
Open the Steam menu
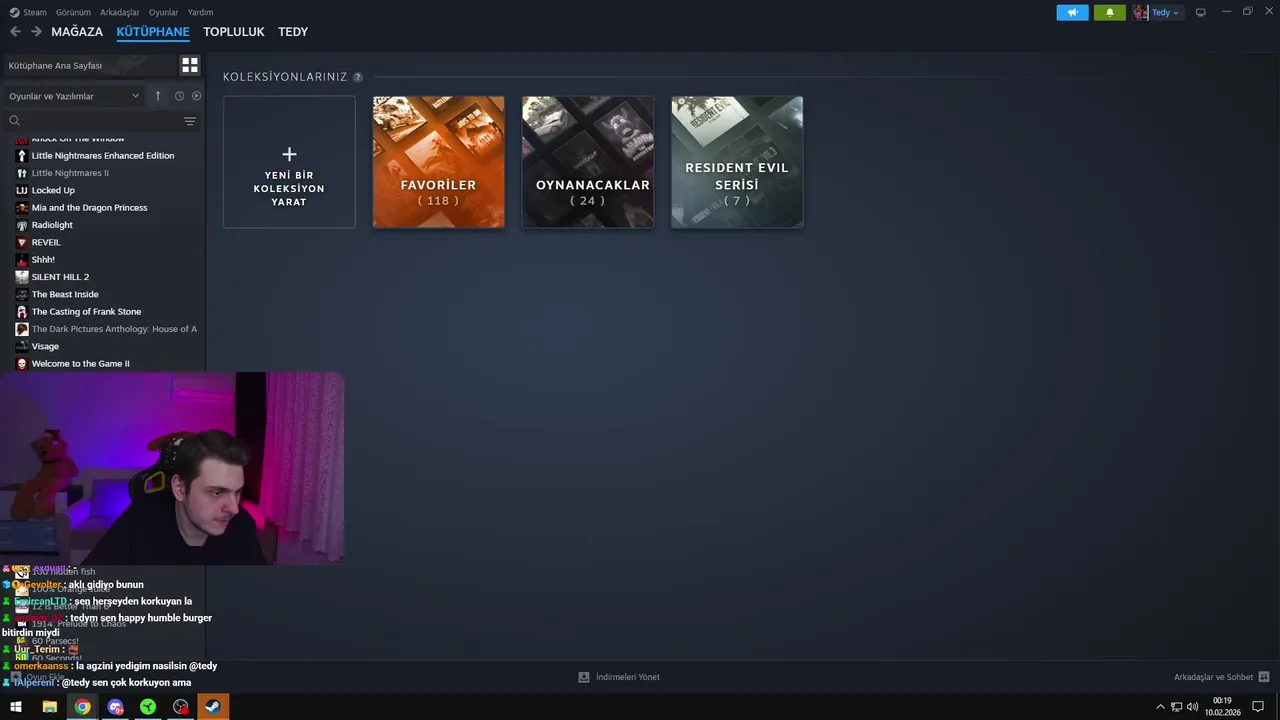pos(29,12)
